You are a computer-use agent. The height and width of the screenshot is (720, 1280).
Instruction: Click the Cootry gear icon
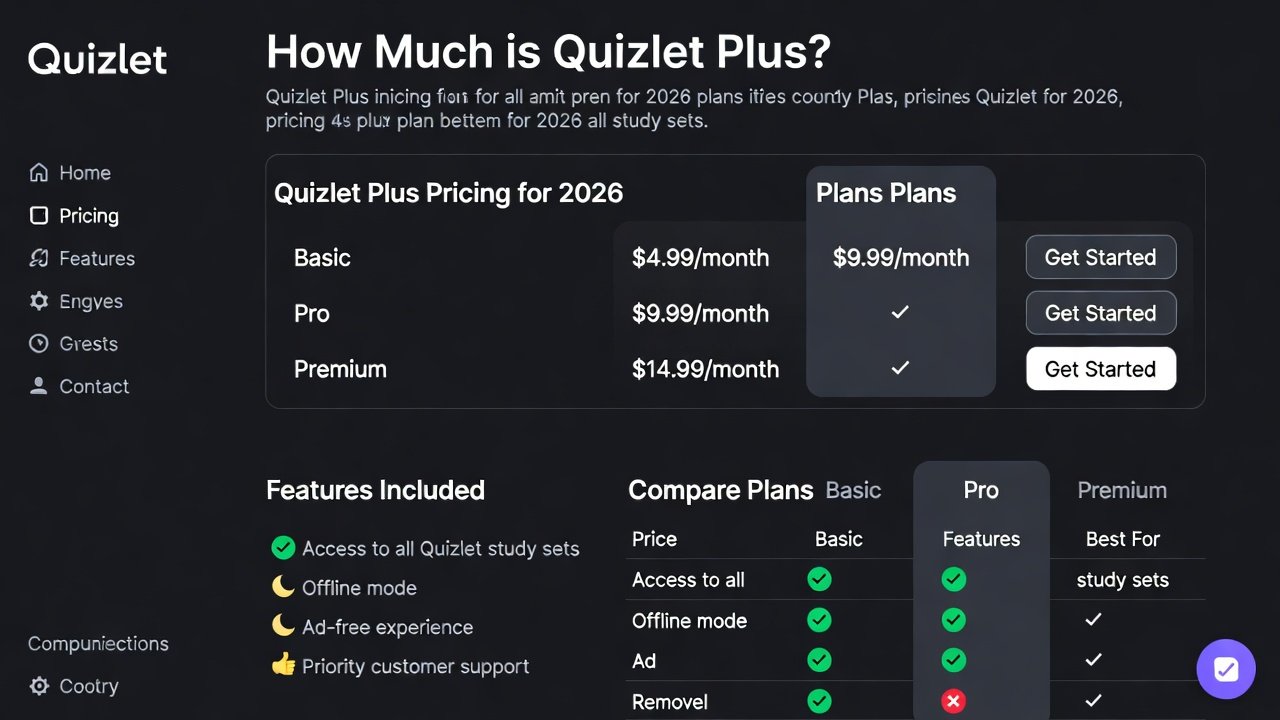pos(38,686)
